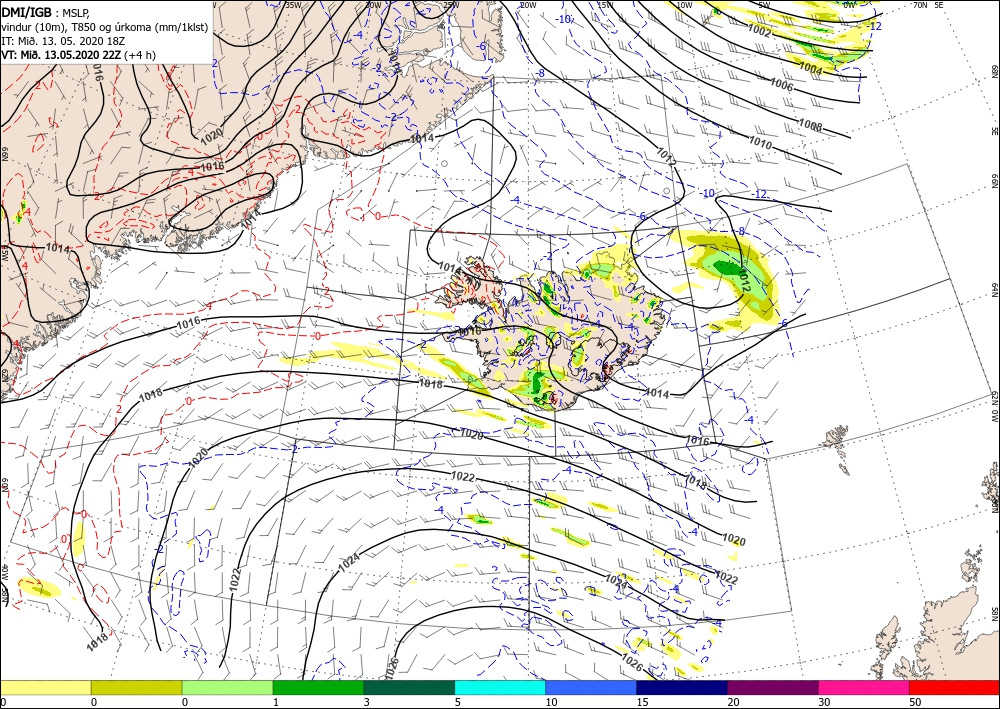This screenshot has height=709, width=1000.
Task: Click the 'IT: Mið. 13. 05. 2020 18Z' line
Action: click(62, 41)
